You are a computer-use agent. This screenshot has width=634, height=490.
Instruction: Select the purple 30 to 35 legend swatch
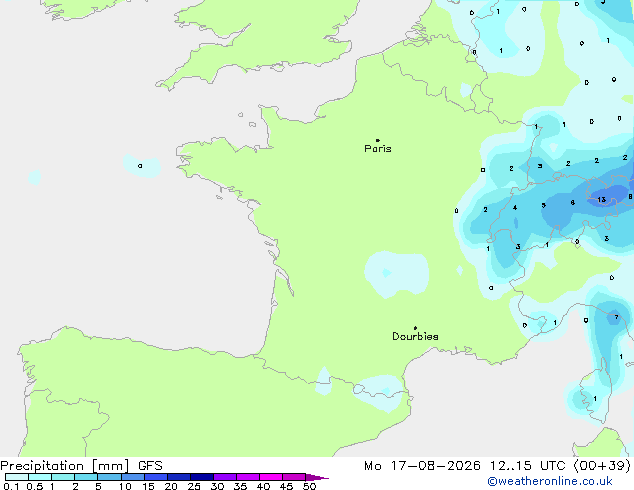225,477
